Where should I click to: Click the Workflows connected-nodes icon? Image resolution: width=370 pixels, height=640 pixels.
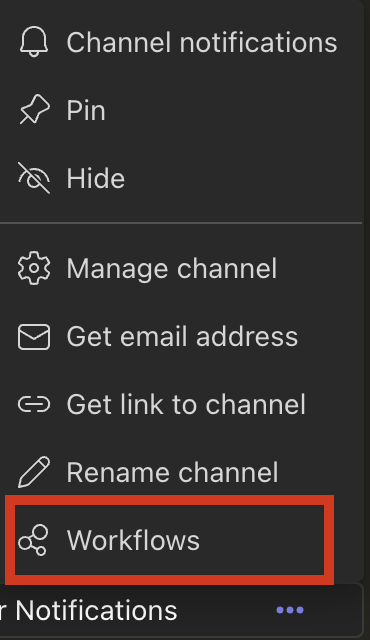pyautogui.click(x=33, y=540)
